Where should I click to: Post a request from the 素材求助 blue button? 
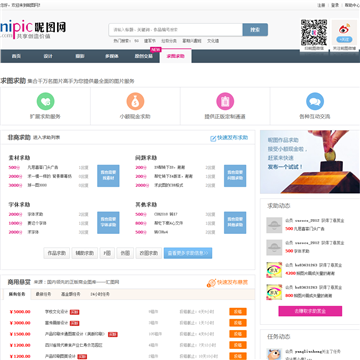pos(108,176)
